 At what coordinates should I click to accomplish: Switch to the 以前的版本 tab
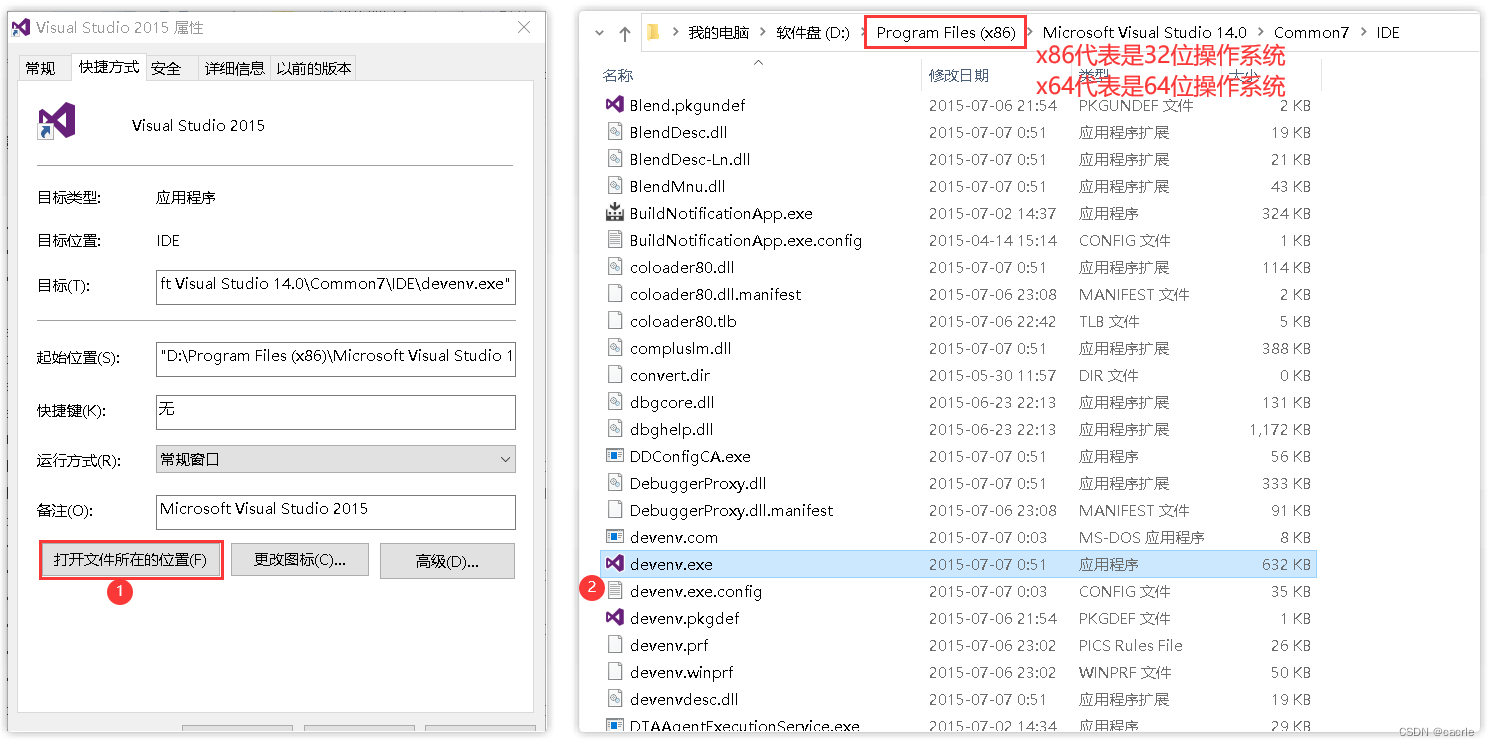tap(314, 68)
